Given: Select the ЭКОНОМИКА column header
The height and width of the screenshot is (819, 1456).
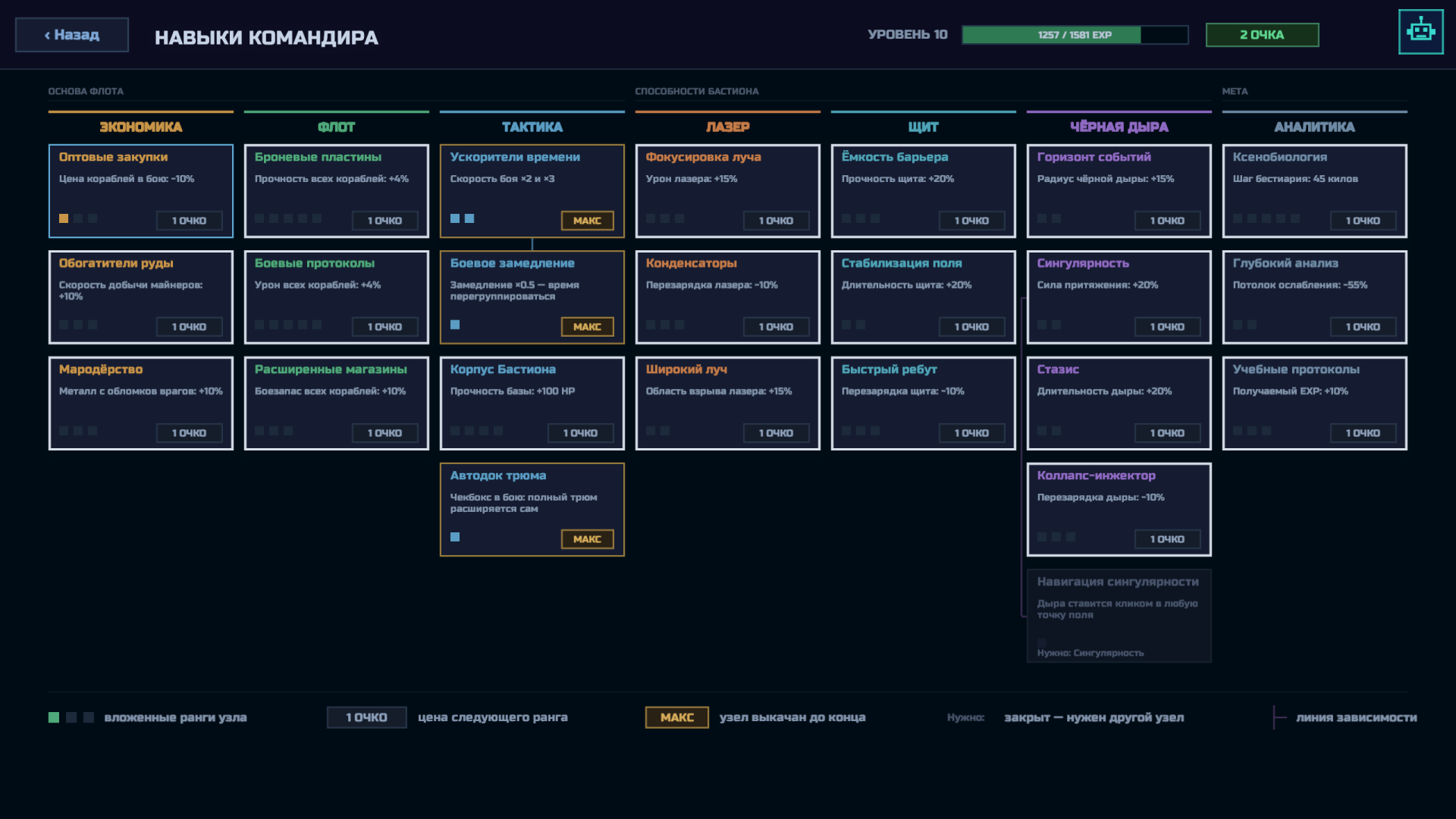Looking at the screenshot, I should coord(141,127).
